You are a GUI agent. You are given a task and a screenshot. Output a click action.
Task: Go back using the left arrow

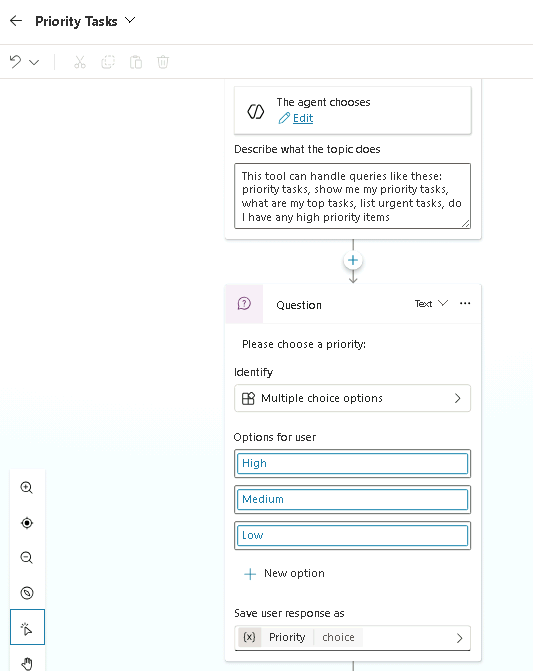[16, 21]
